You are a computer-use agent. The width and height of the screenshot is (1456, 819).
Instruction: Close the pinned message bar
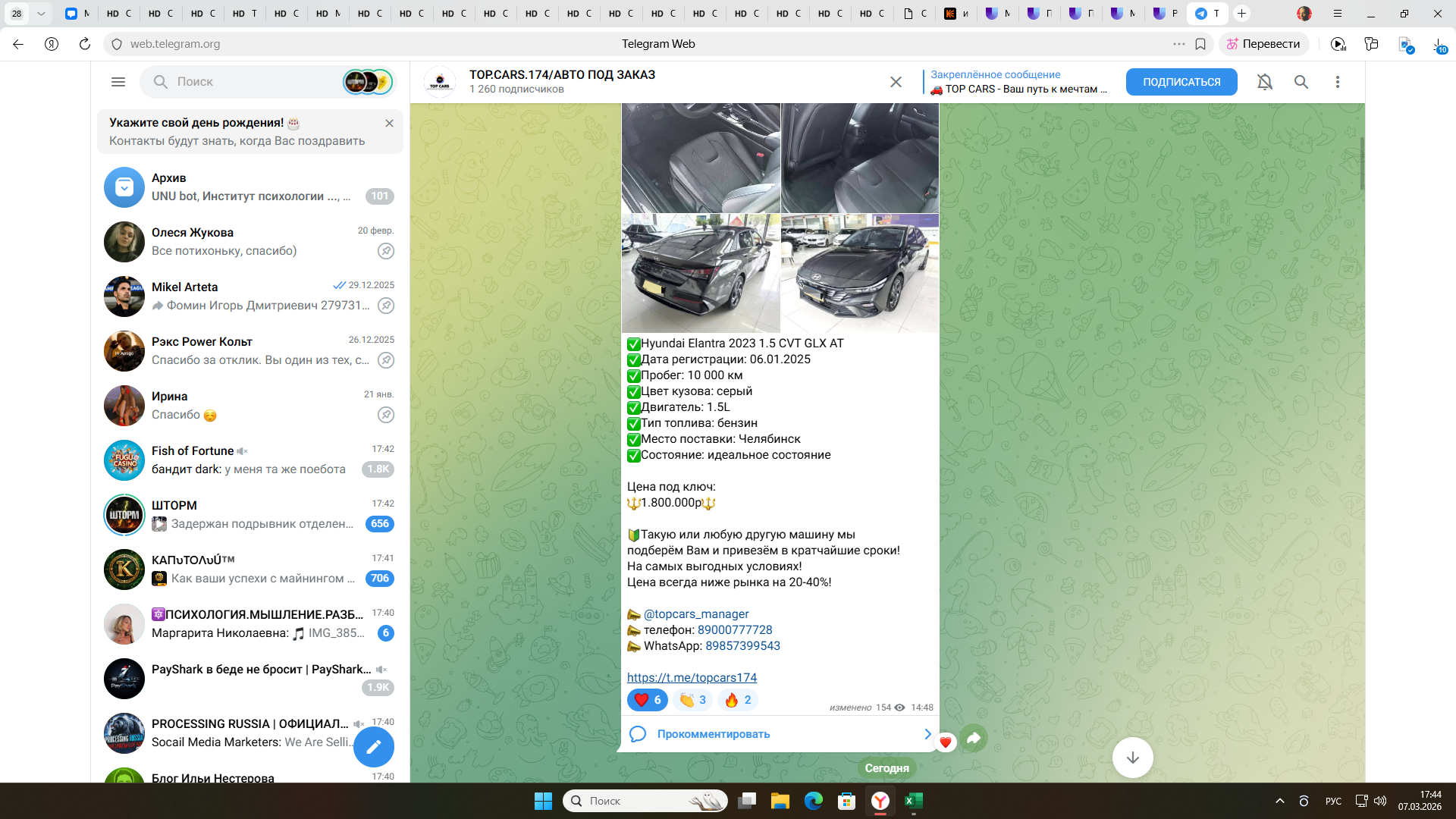click(896, 82)
